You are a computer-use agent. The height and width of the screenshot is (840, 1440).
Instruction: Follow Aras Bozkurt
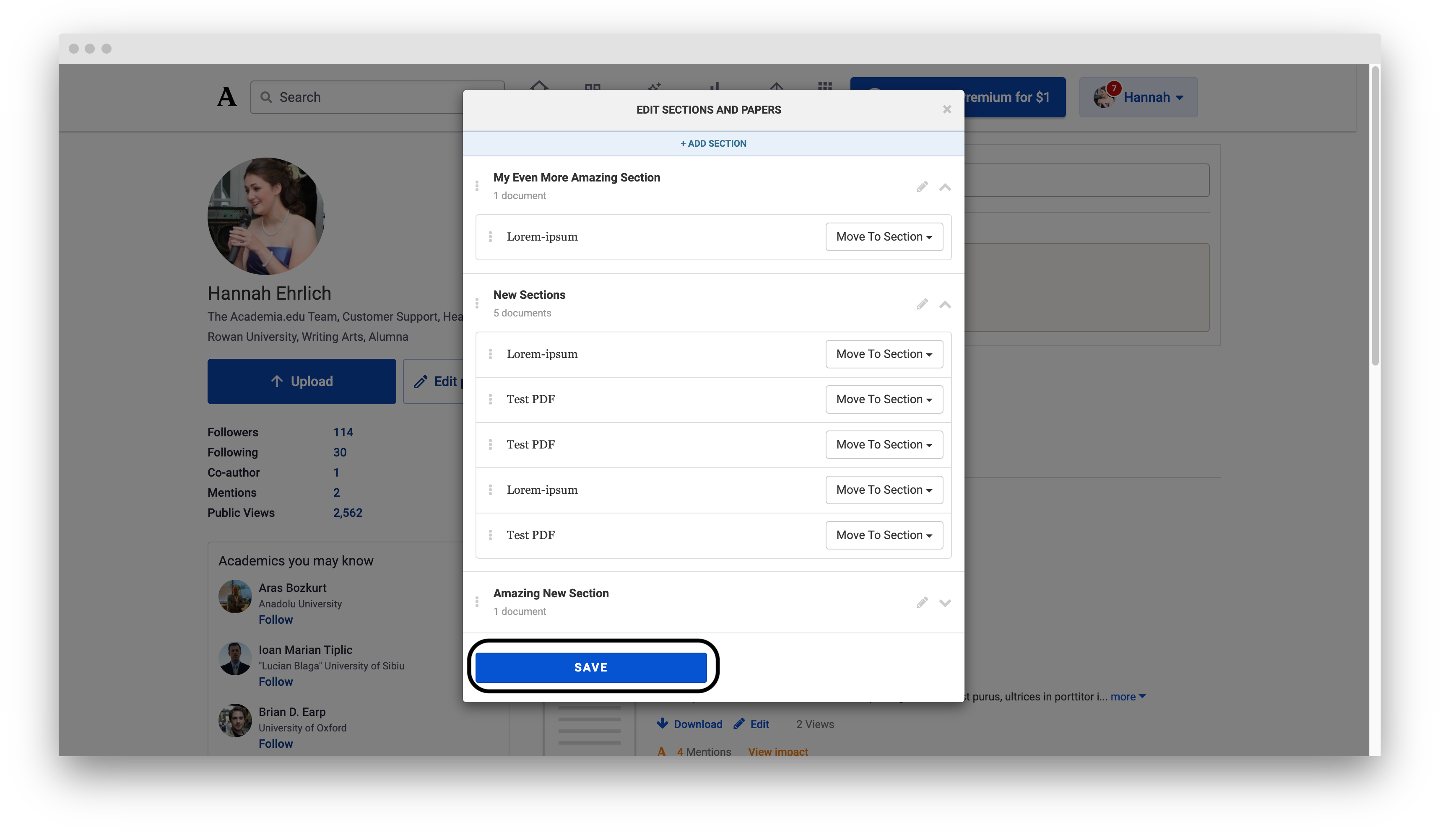(x=276, y=620)
